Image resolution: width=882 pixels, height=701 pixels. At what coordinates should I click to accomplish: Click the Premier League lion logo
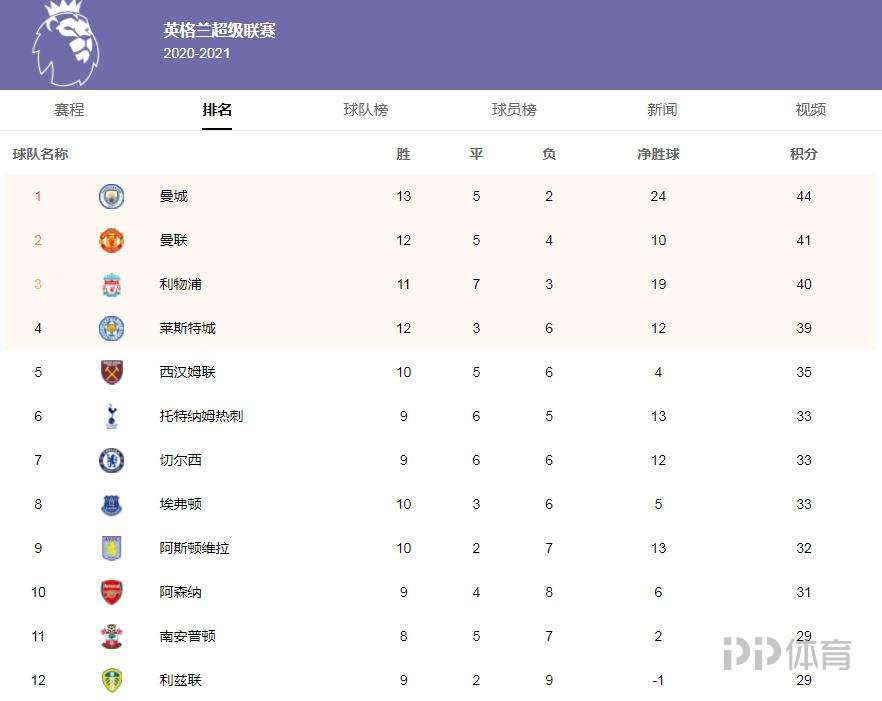[66, 43]
